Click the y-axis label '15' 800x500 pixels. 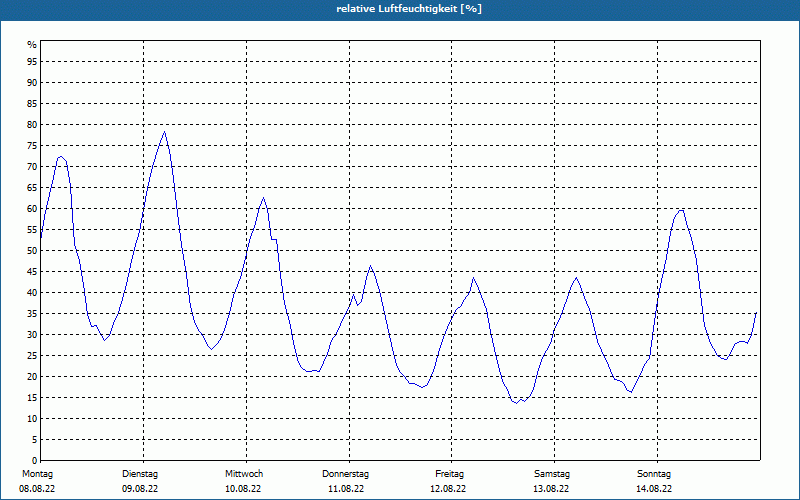(x=32, y=397)
